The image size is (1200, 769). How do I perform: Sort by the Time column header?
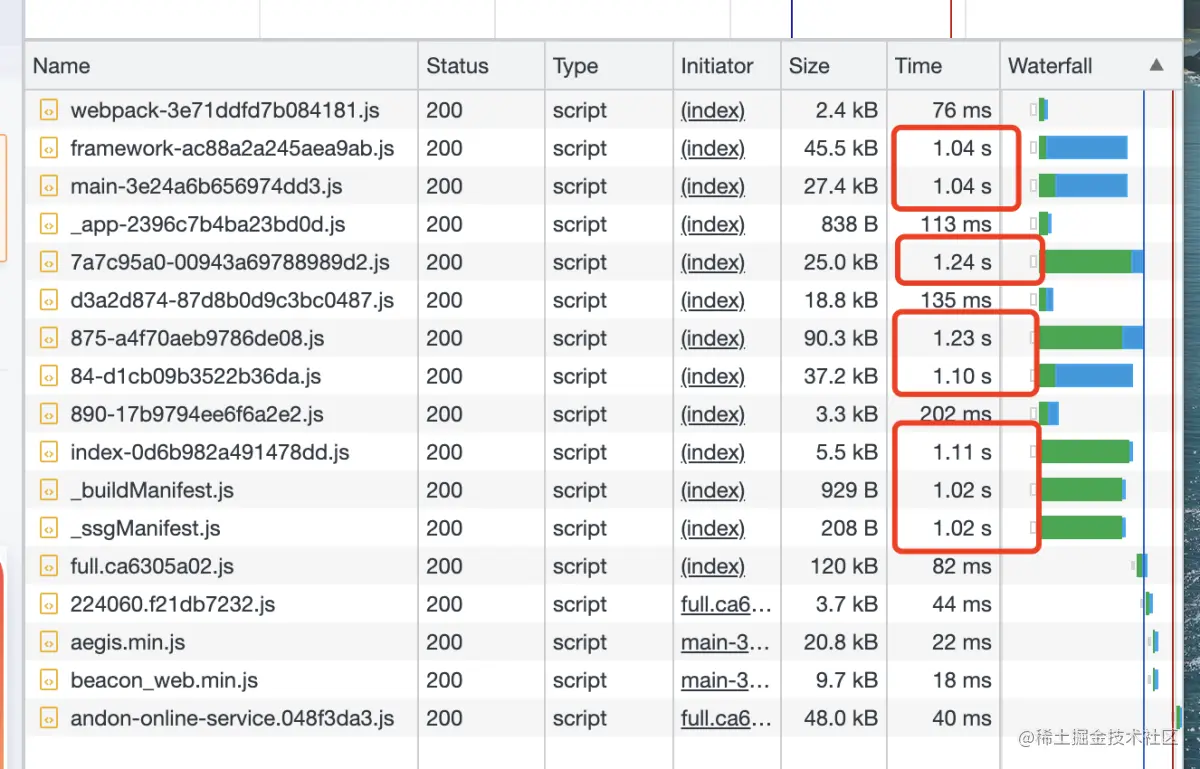(x=943, y=66)
